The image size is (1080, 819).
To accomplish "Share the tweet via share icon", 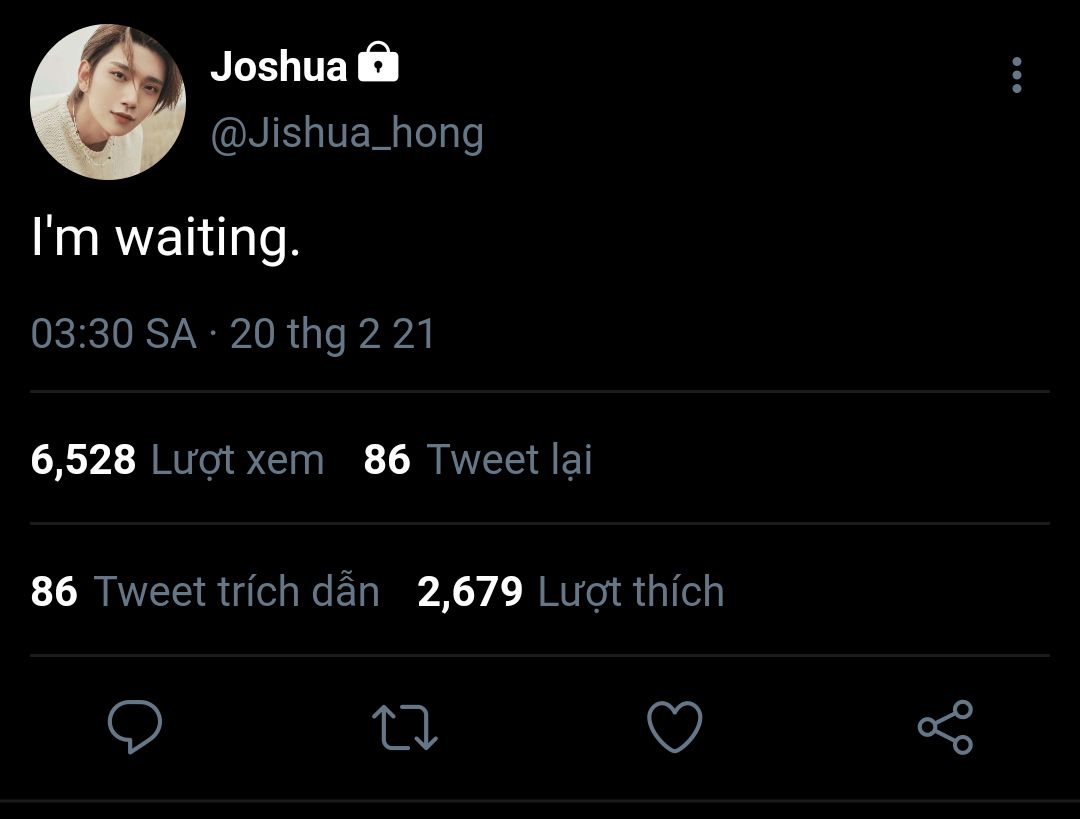I will coord(945,727).
